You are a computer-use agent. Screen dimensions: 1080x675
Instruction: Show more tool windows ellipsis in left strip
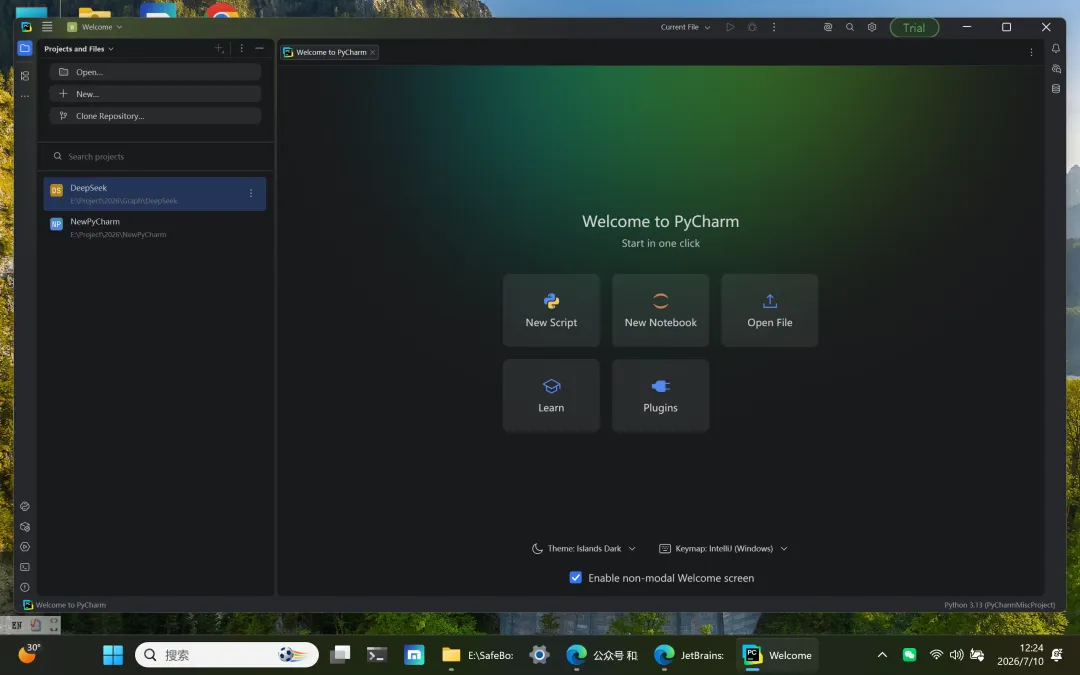coord(25,96)
